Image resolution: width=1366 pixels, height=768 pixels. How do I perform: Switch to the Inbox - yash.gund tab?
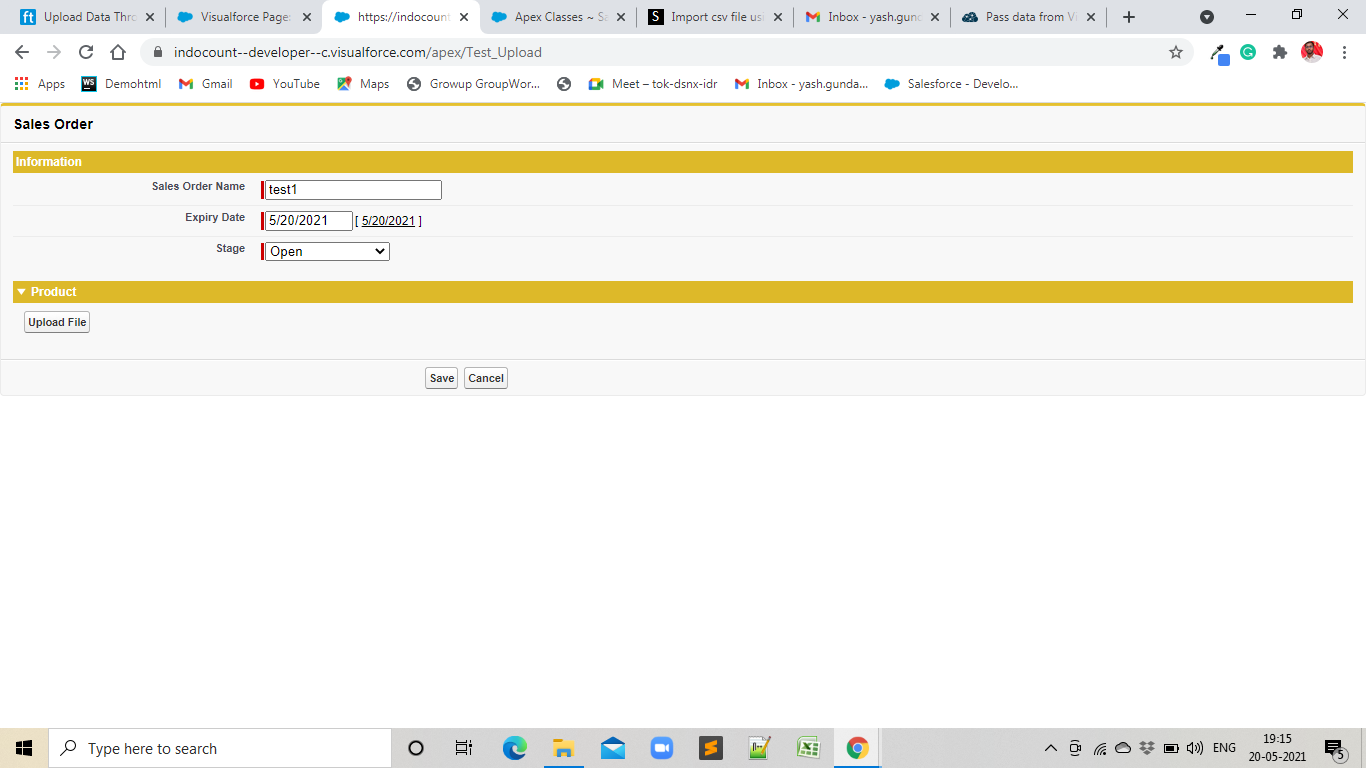click(871, 17)
